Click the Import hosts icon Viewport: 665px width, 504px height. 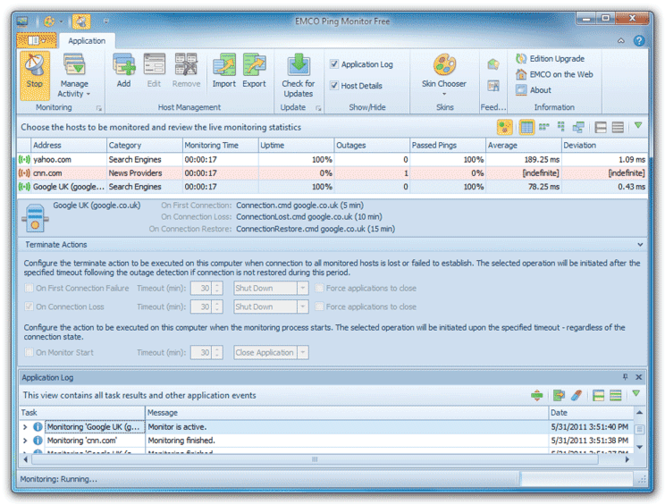point(224,70)
